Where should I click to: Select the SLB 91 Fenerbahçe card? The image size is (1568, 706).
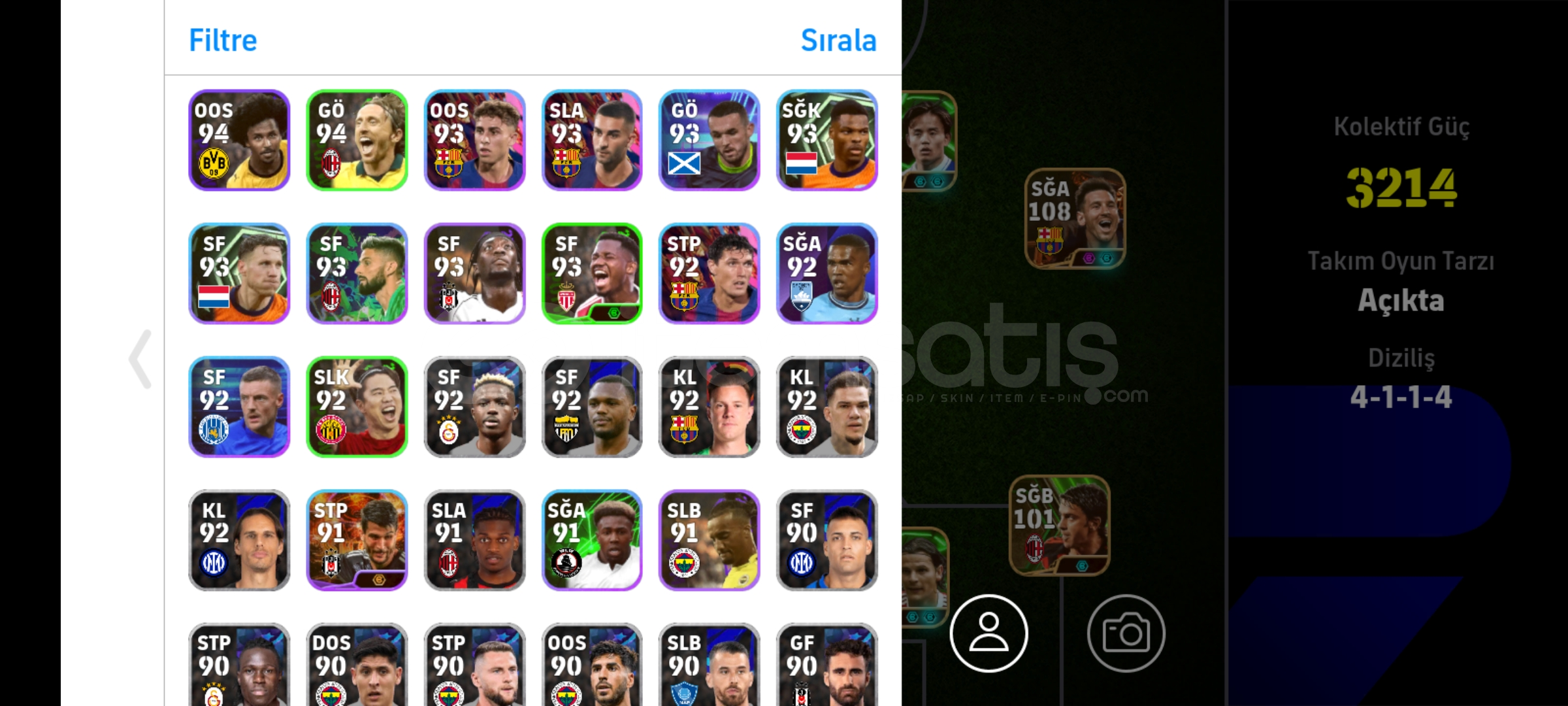click(x=710, y=540)
